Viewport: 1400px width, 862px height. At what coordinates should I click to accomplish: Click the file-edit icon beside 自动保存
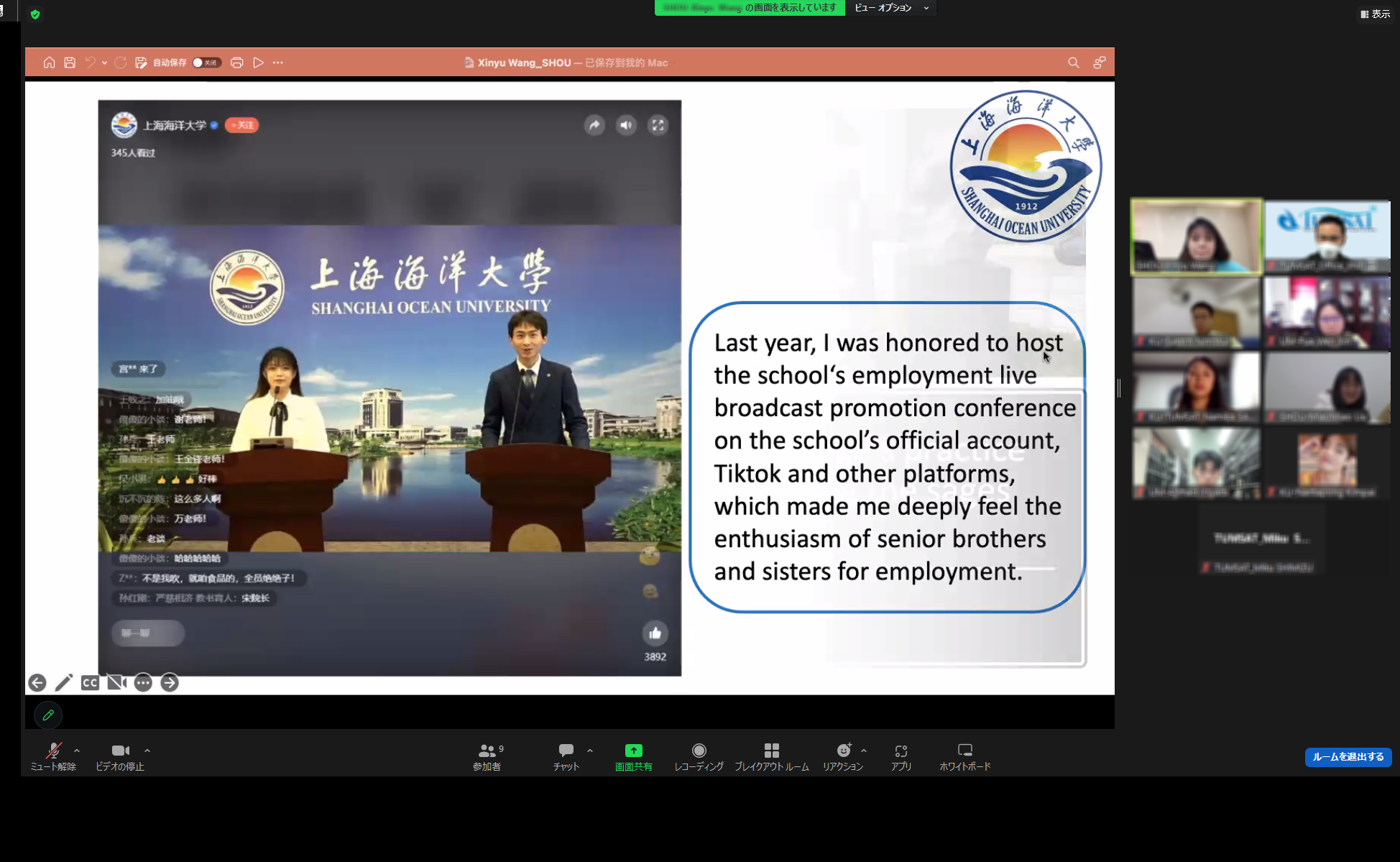141,63
